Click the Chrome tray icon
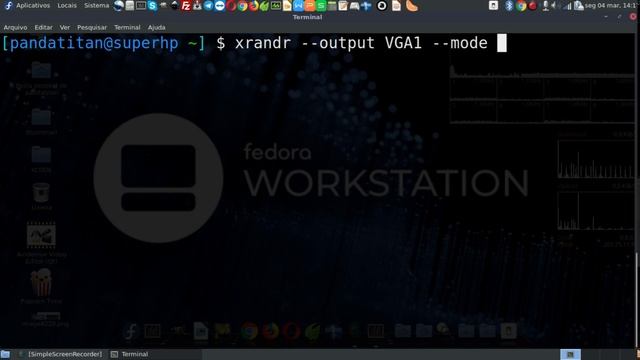This screenshot has height=360, width=640. (x=521, y=6)
